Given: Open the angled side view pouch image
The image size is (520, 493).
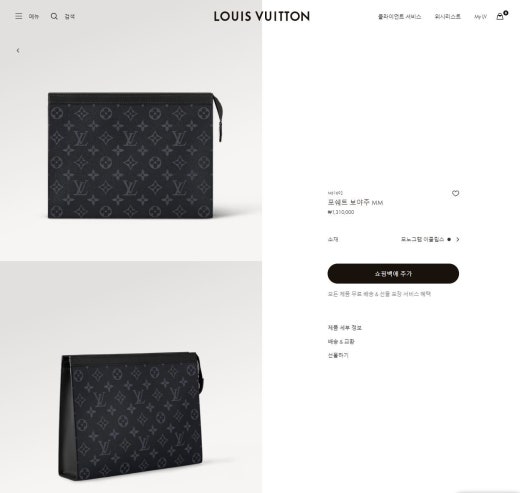Looking at the screenshot, I should [x=131, y=377].
